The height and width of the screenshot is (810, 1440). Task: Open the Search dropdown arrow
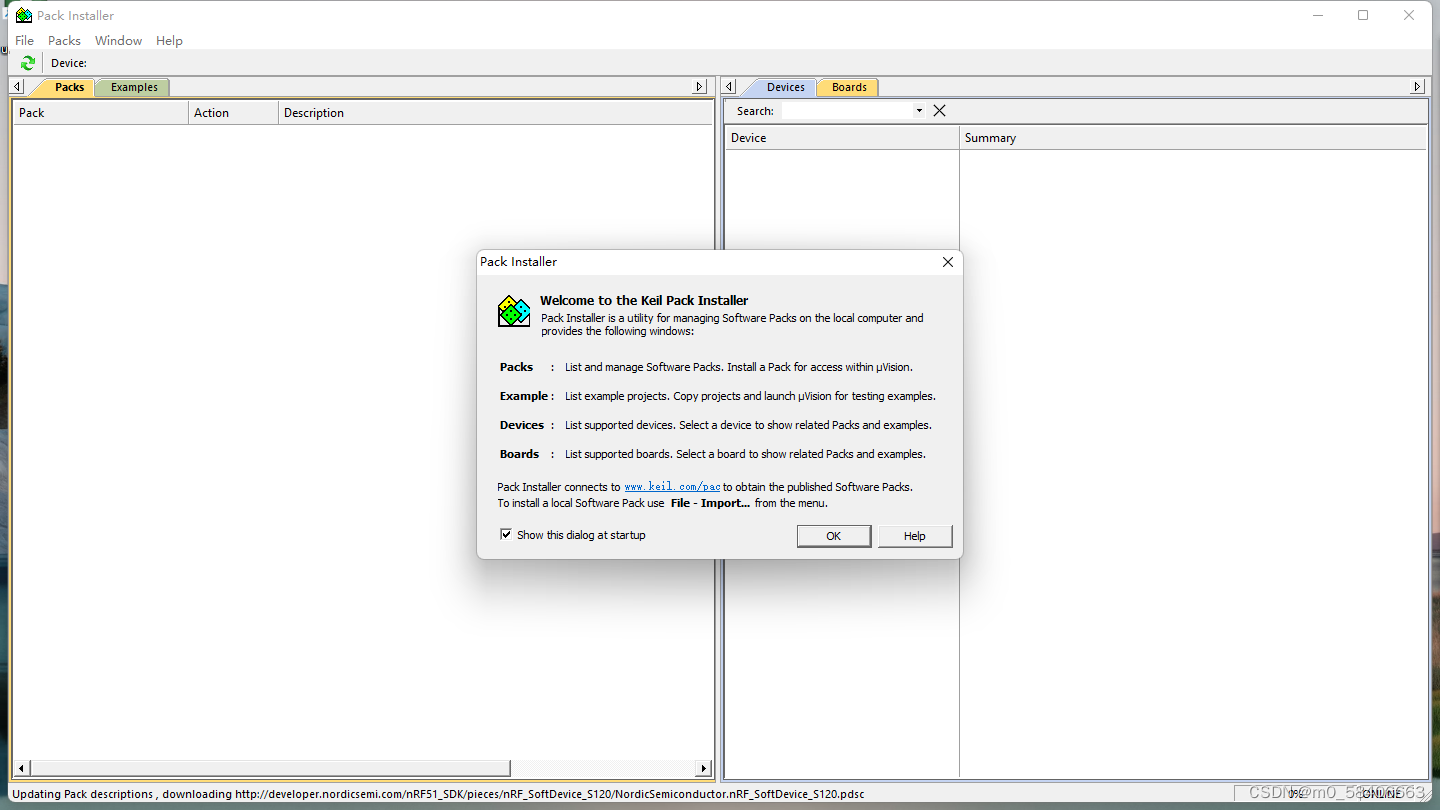pyautogui.click(x=919, y=111)
